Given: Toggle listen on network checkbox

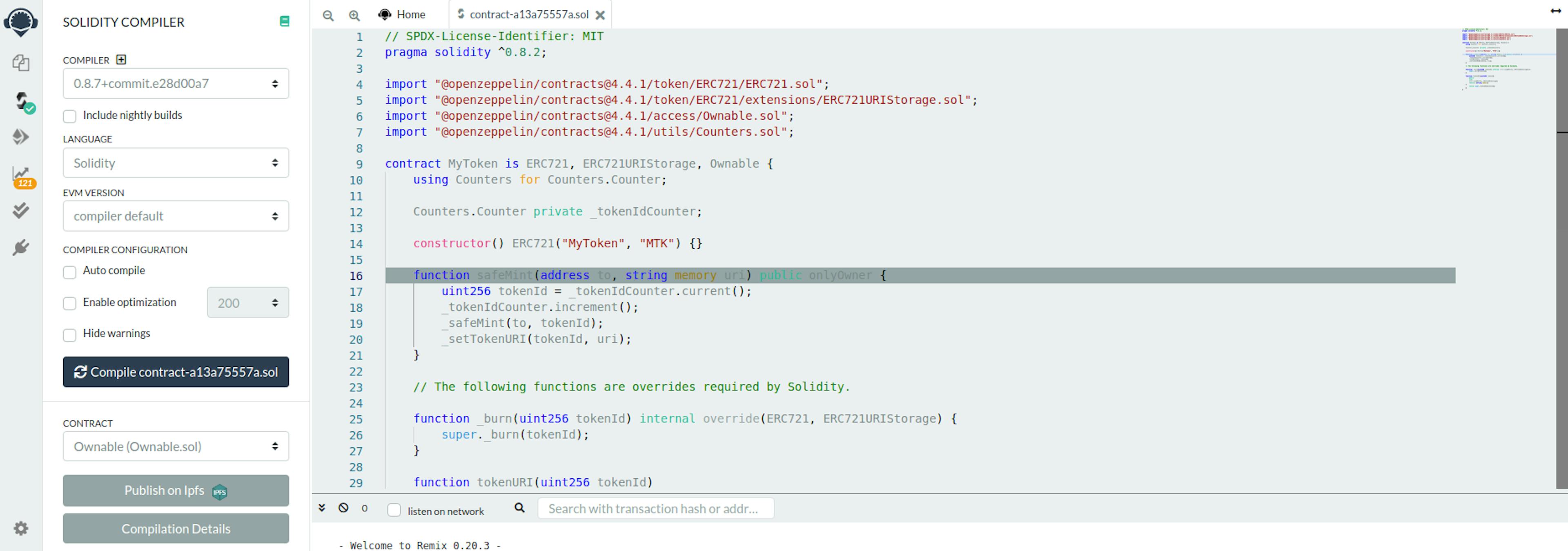Looking at the screenshot, I should 394,510.
